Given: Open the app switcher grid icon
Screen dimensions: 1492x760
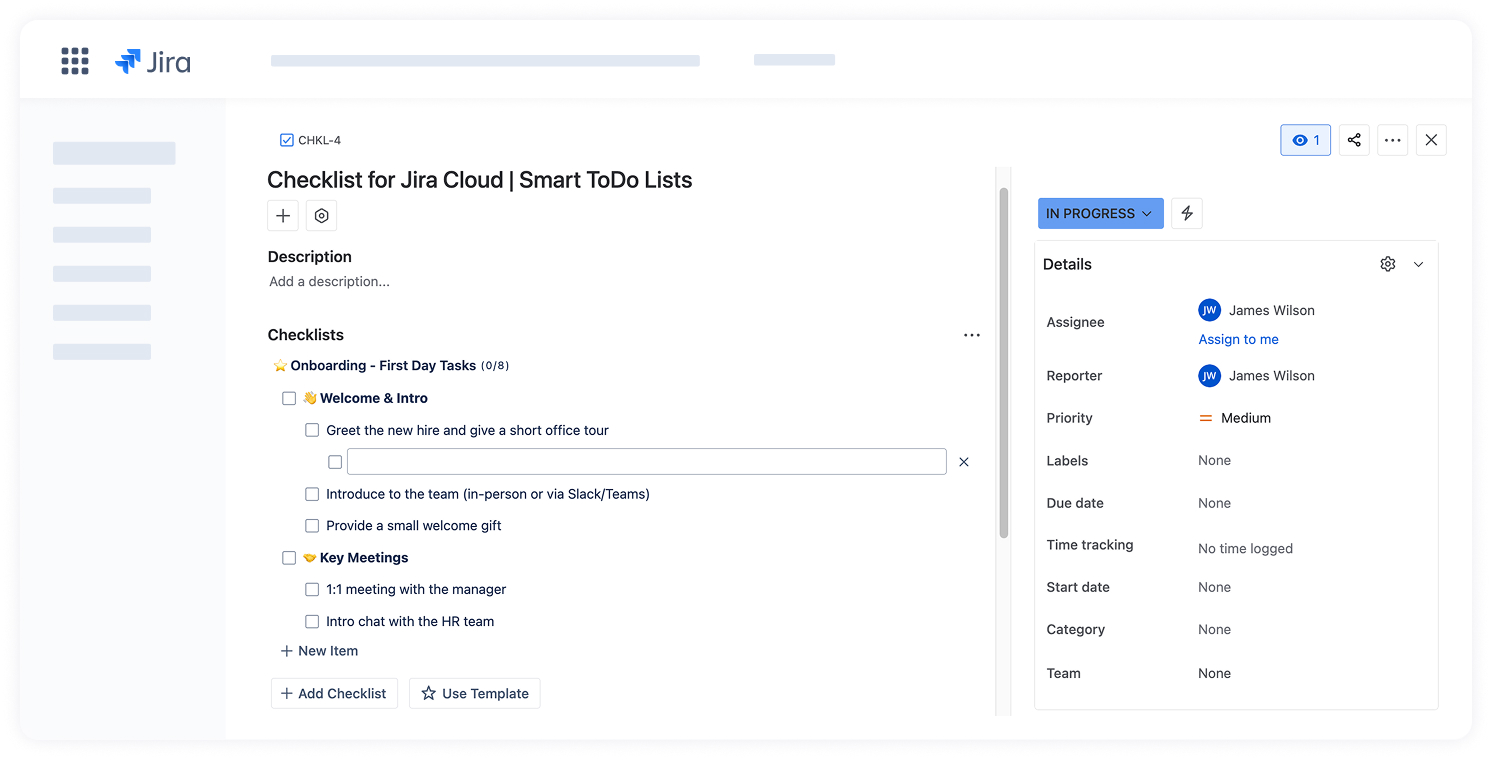Looking at the screenshot, I should pos(75,61).
